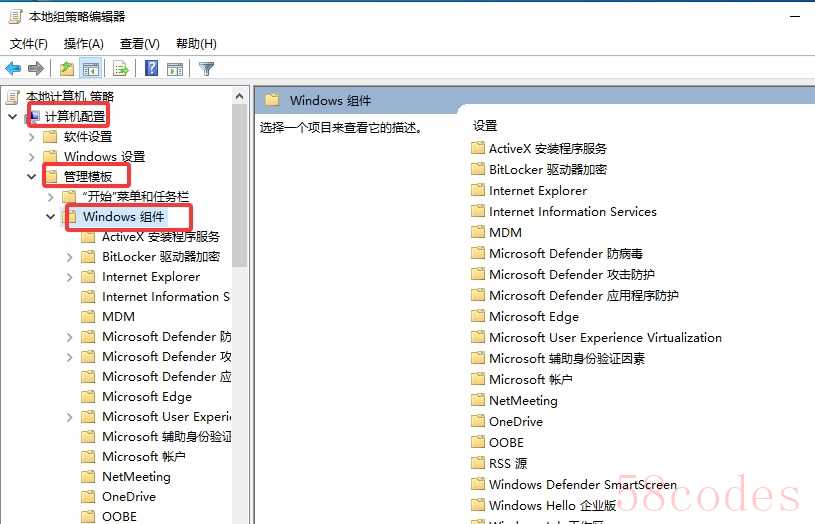Open the Help question mark icon

tap(151, 68)
